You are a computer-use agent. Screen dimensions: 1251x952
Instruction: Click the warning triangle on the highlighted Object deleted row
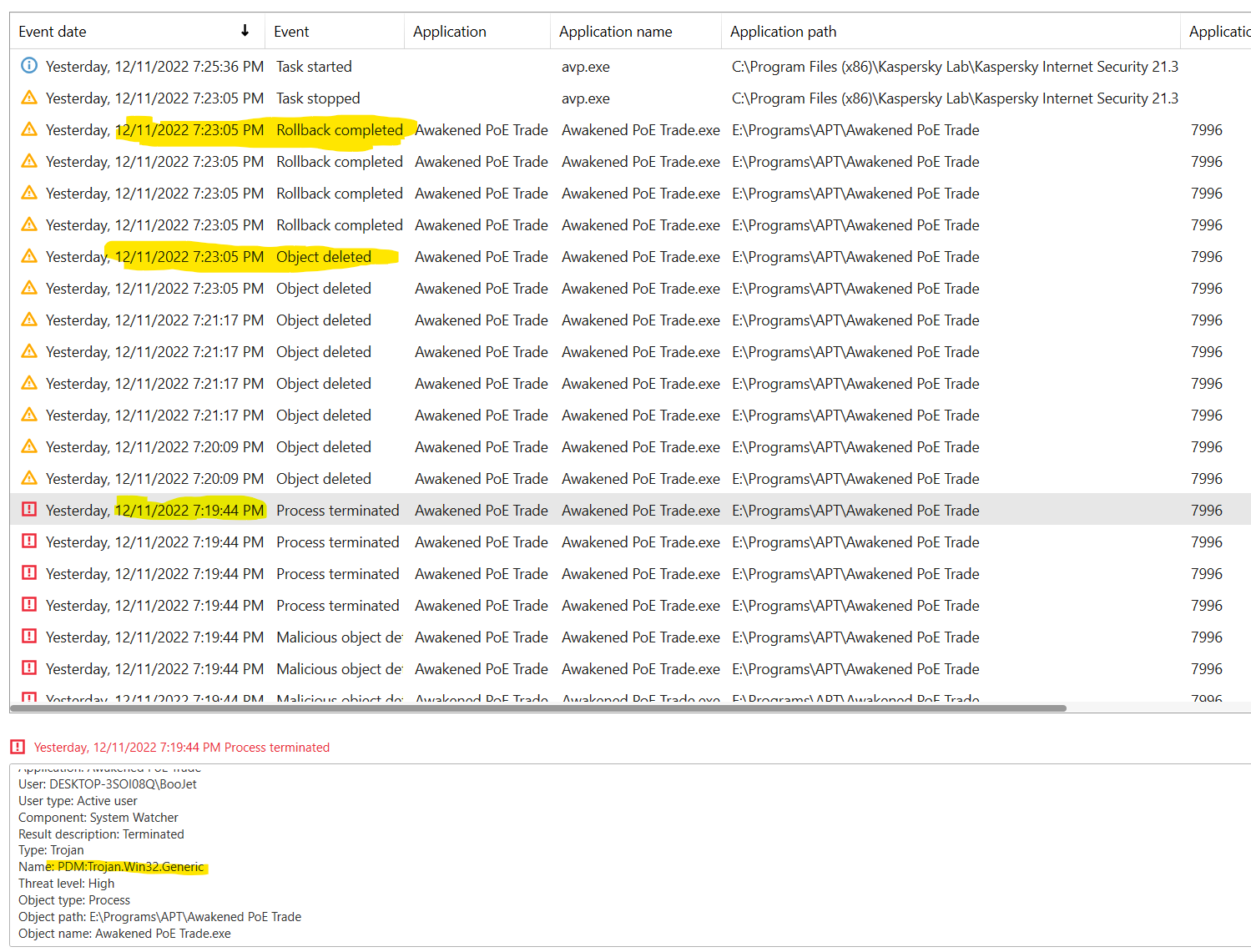coord(28,256)
